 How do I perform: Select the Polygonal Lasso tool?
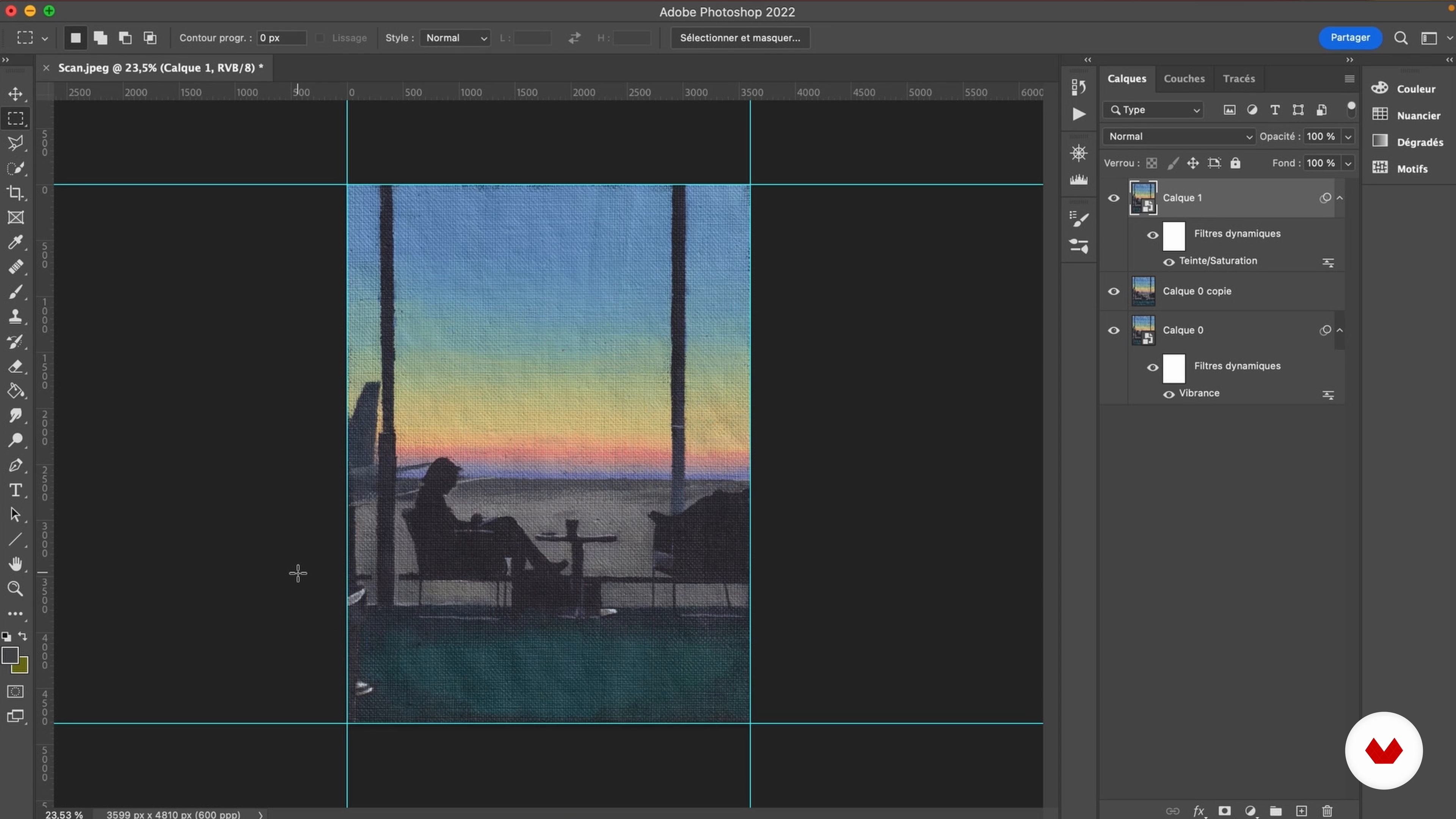[x=15, y=143]
